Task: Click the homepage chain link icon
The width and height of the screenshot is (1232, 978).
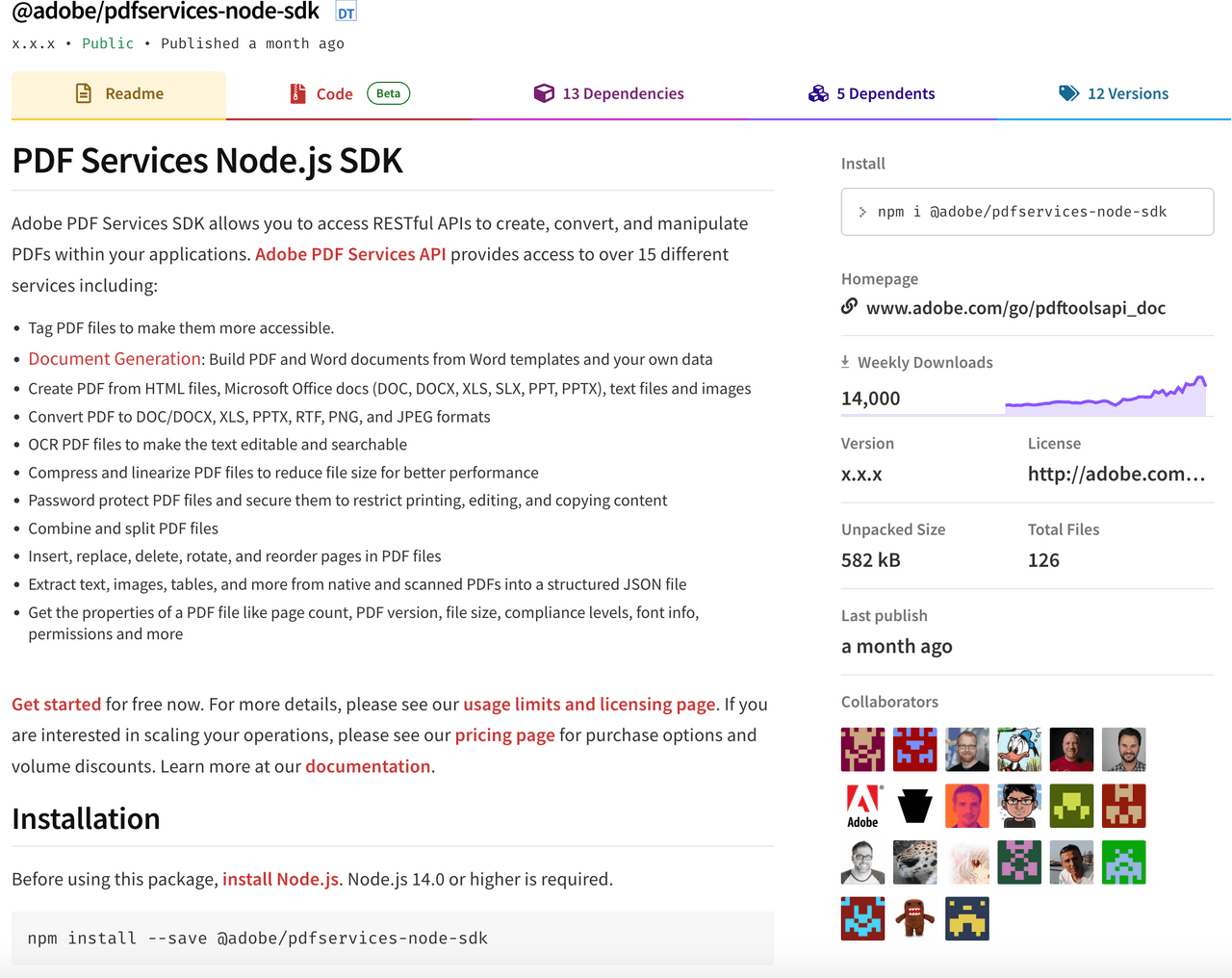Action: tap(849, 306)
